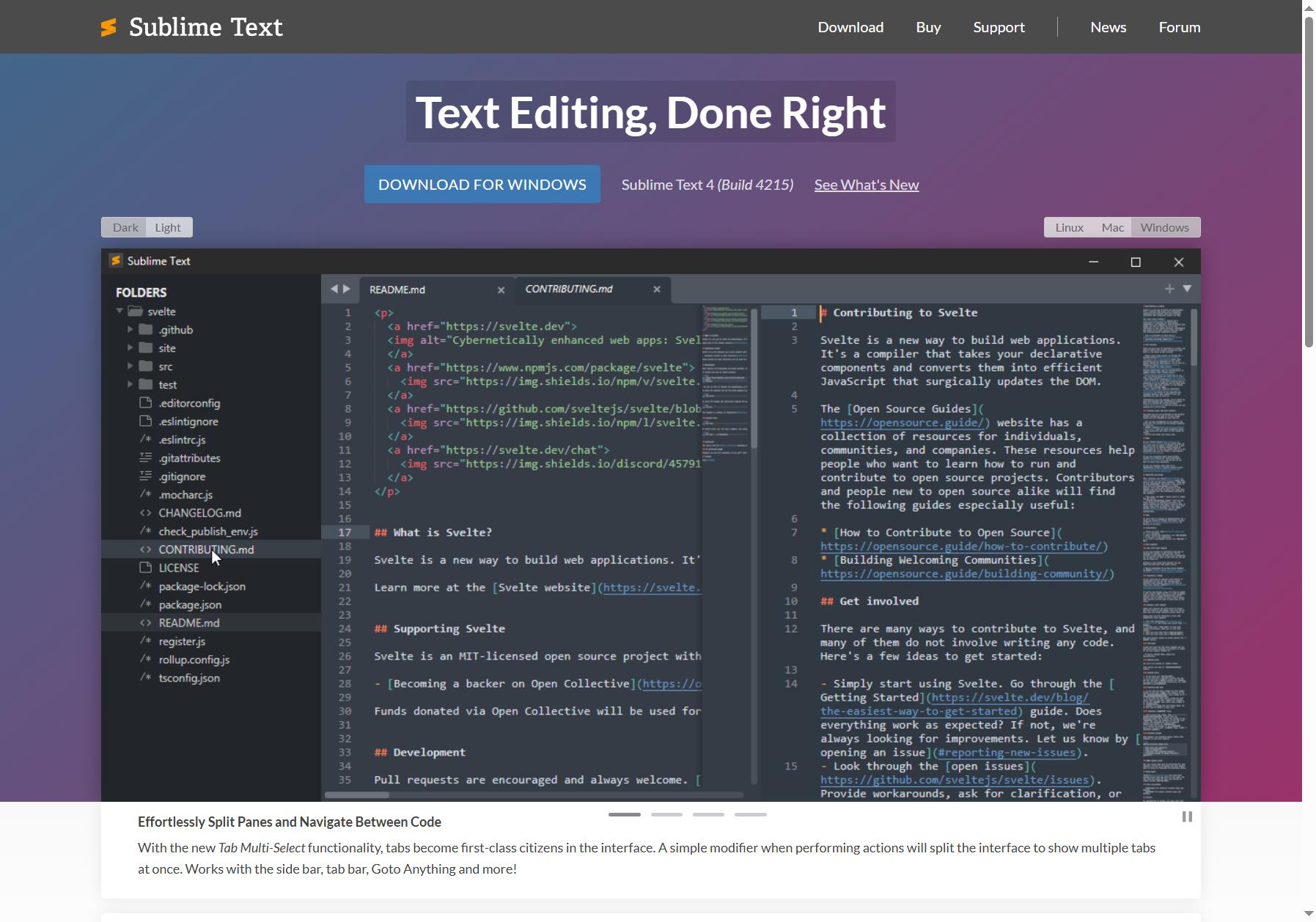This screenshot has height=922, width=1316.
Task: Click the page scroll down arrow
Action: pos(1309,914)
